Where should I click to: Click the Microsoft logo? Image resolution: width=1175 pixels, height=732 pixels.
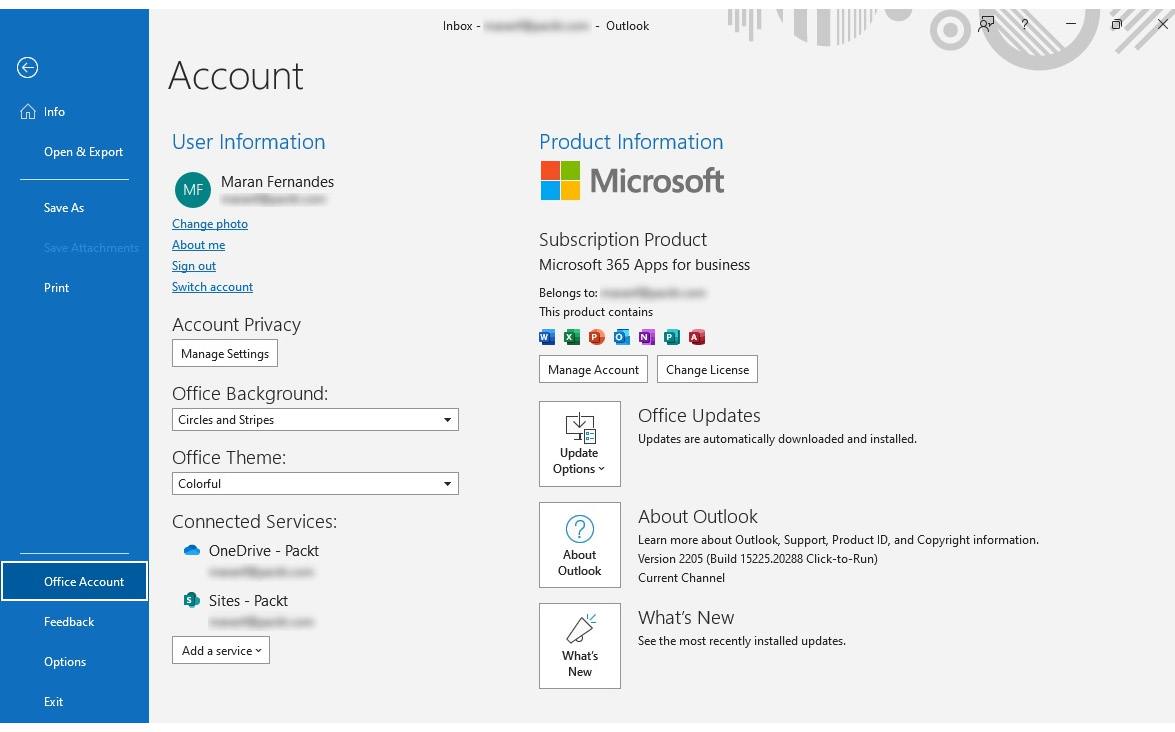coord(632,181)
